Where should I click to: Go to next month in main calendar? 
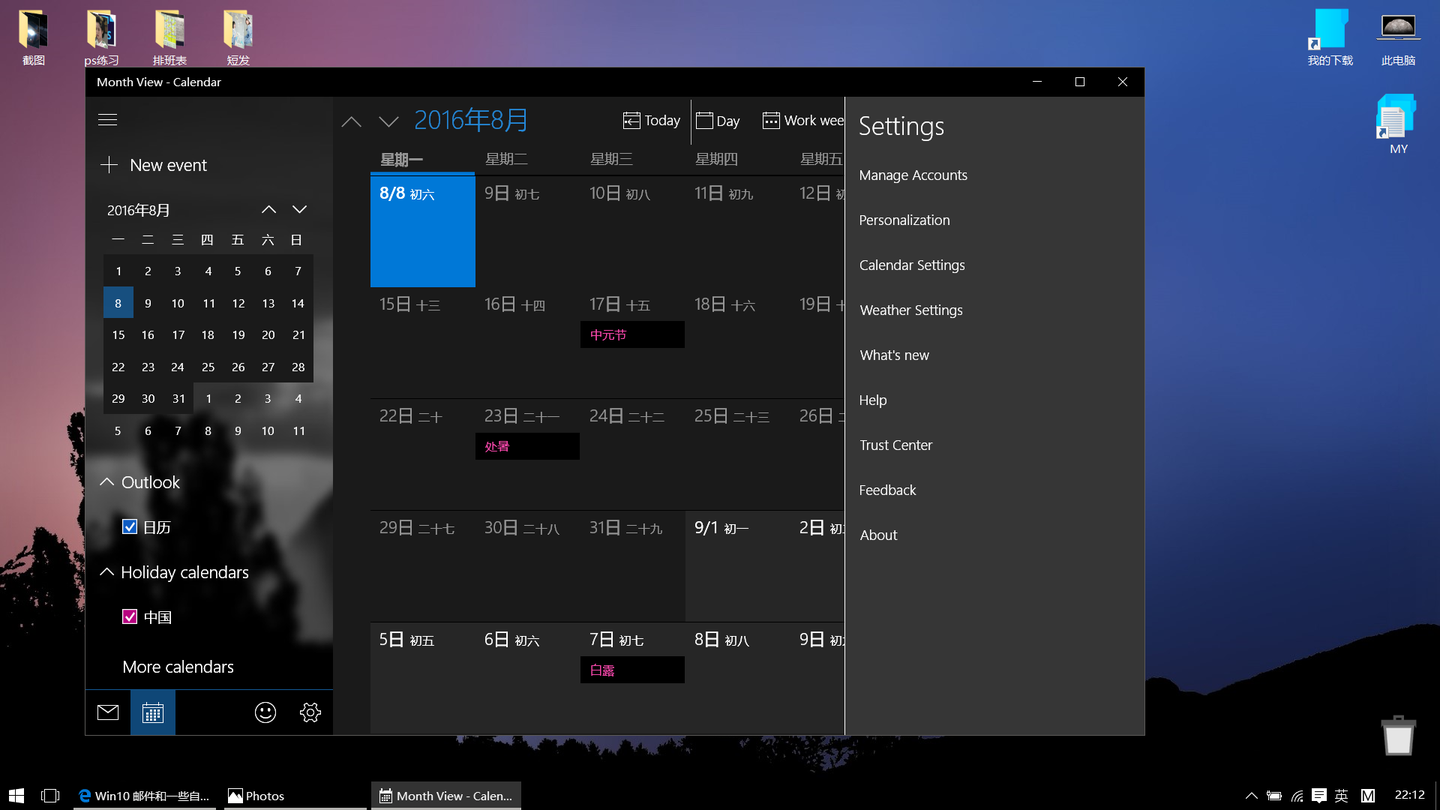point(389,121)
